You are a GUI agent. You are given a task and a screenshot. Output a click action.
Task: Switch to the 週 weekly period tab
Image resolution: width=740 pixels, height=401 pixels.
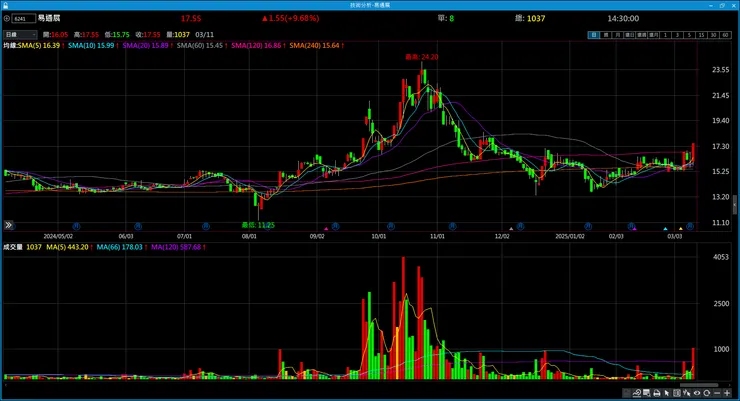605,35
